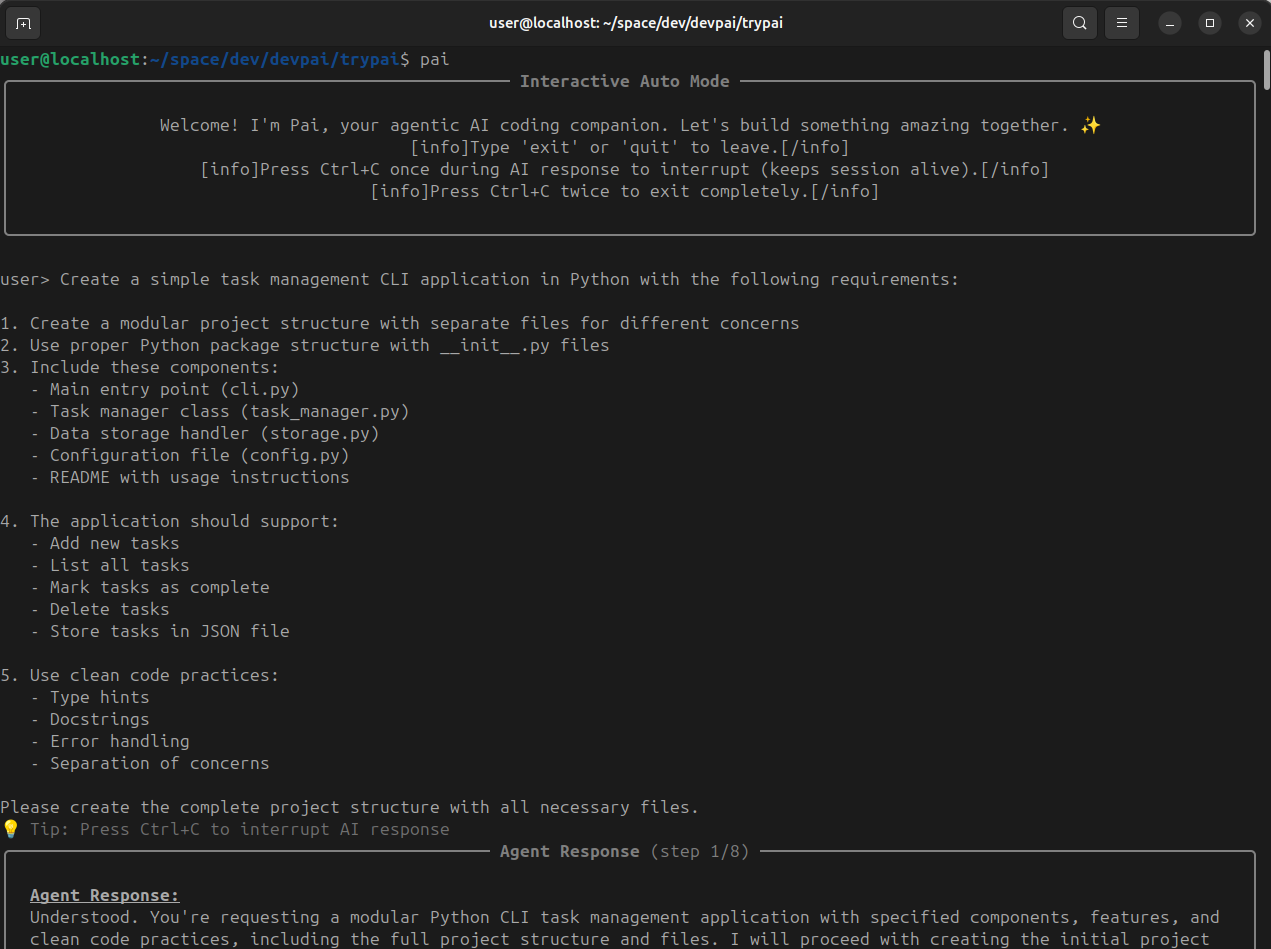This screenshot has width=1271, height=949.
Task: Click the 'user@localhost' prompt text
Action: 70,59
